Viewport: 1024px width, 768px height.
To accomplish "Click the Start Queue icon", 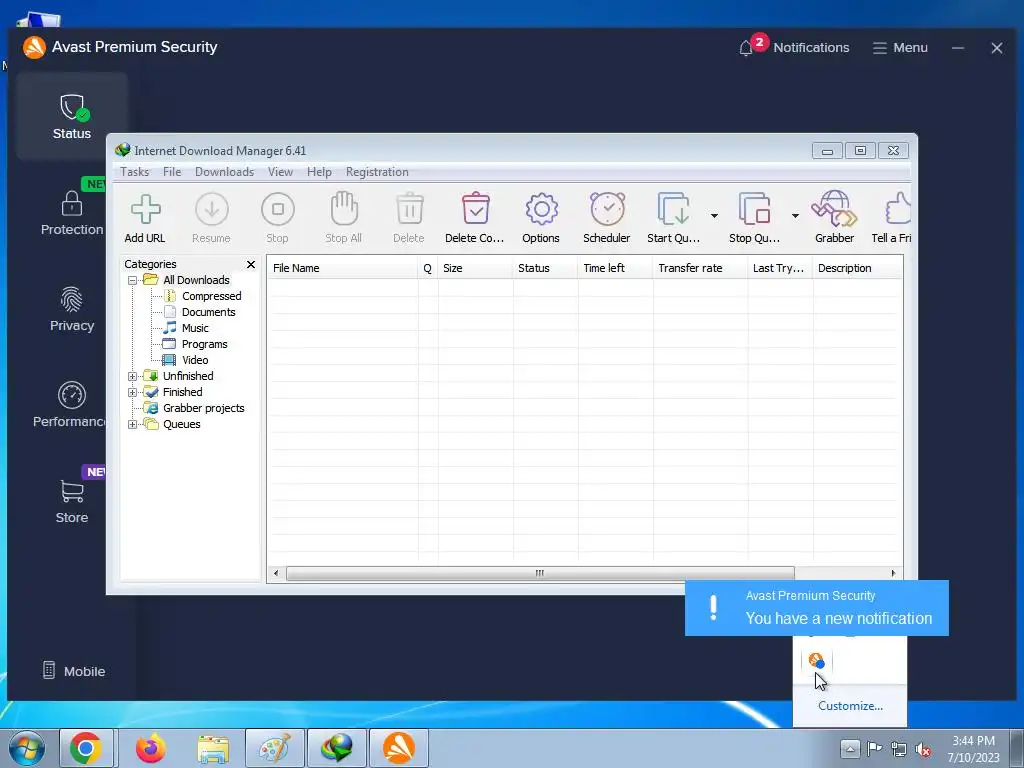I will coord(673,209).
